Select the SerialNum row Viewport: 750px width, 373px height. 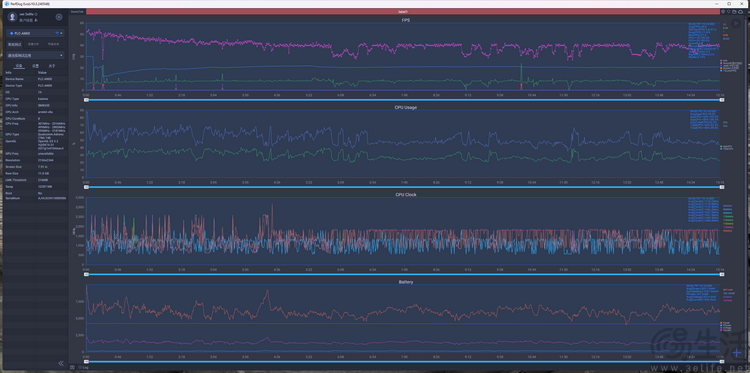click(35, 197)
